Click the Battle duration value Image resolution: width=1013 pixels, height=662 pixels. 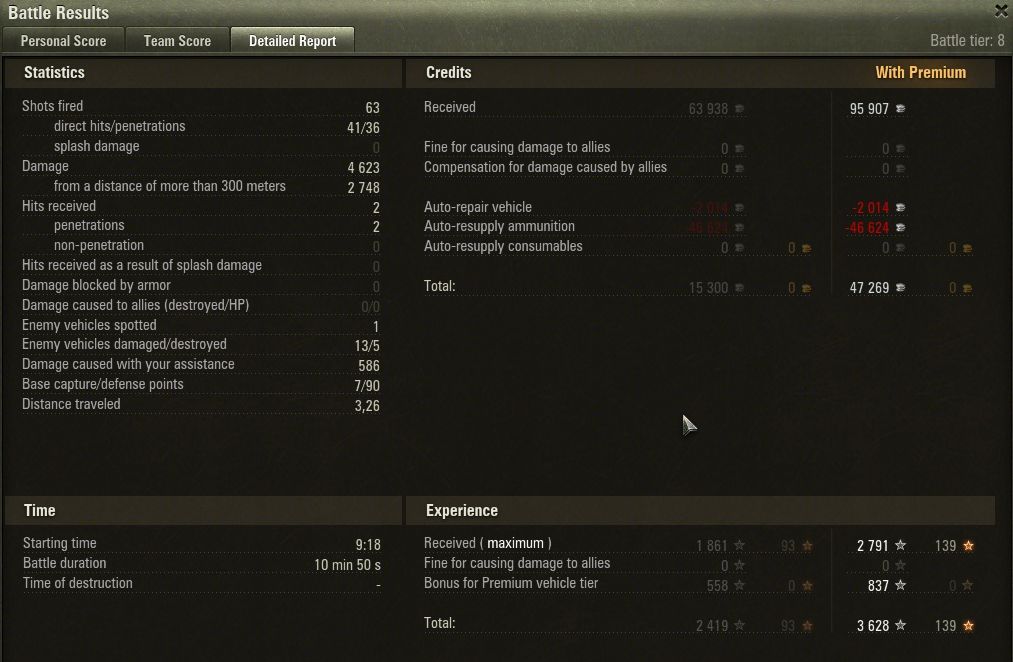[x=347, y=564]
